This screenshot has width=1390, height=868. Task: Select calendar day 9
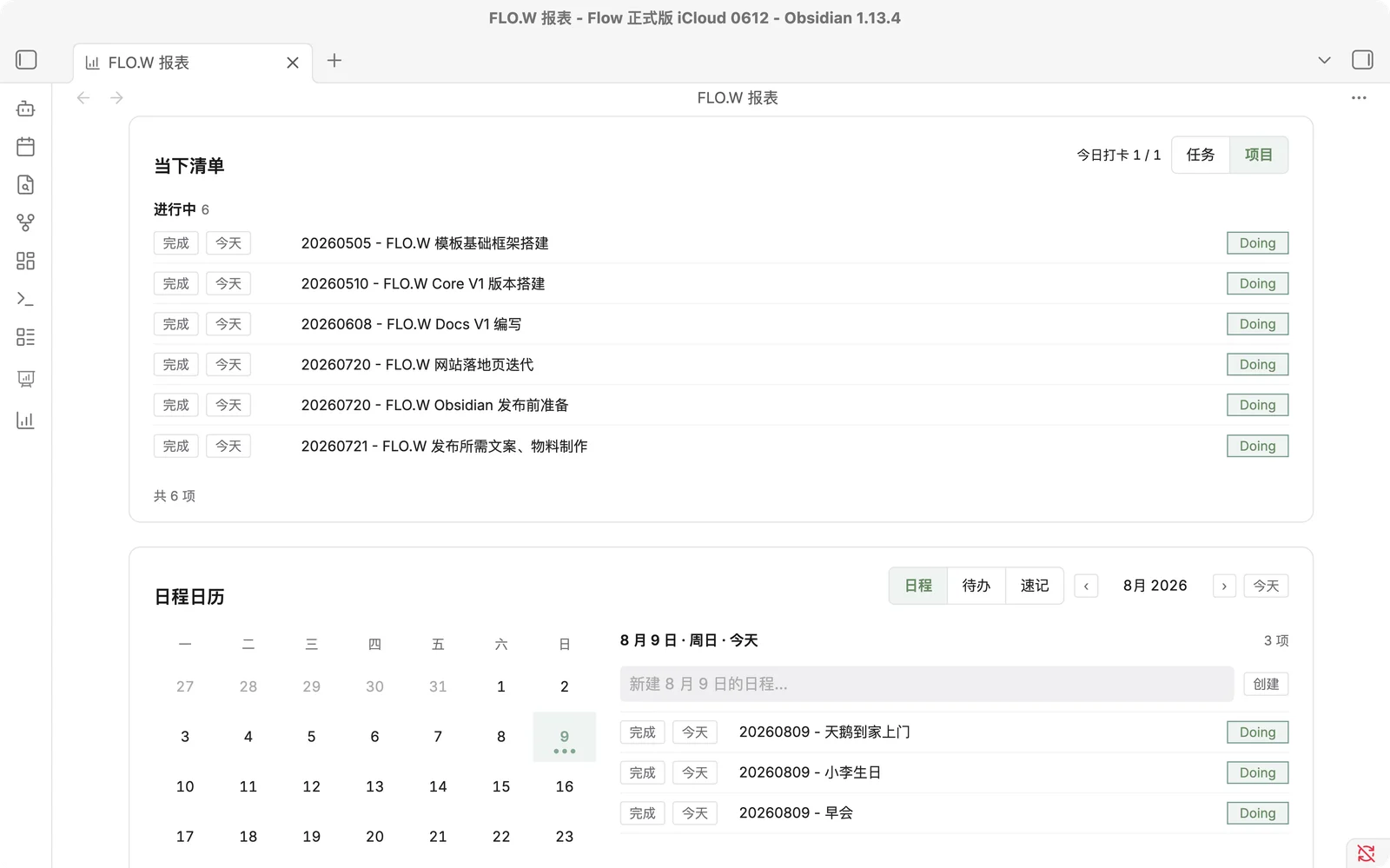[565, 737]
